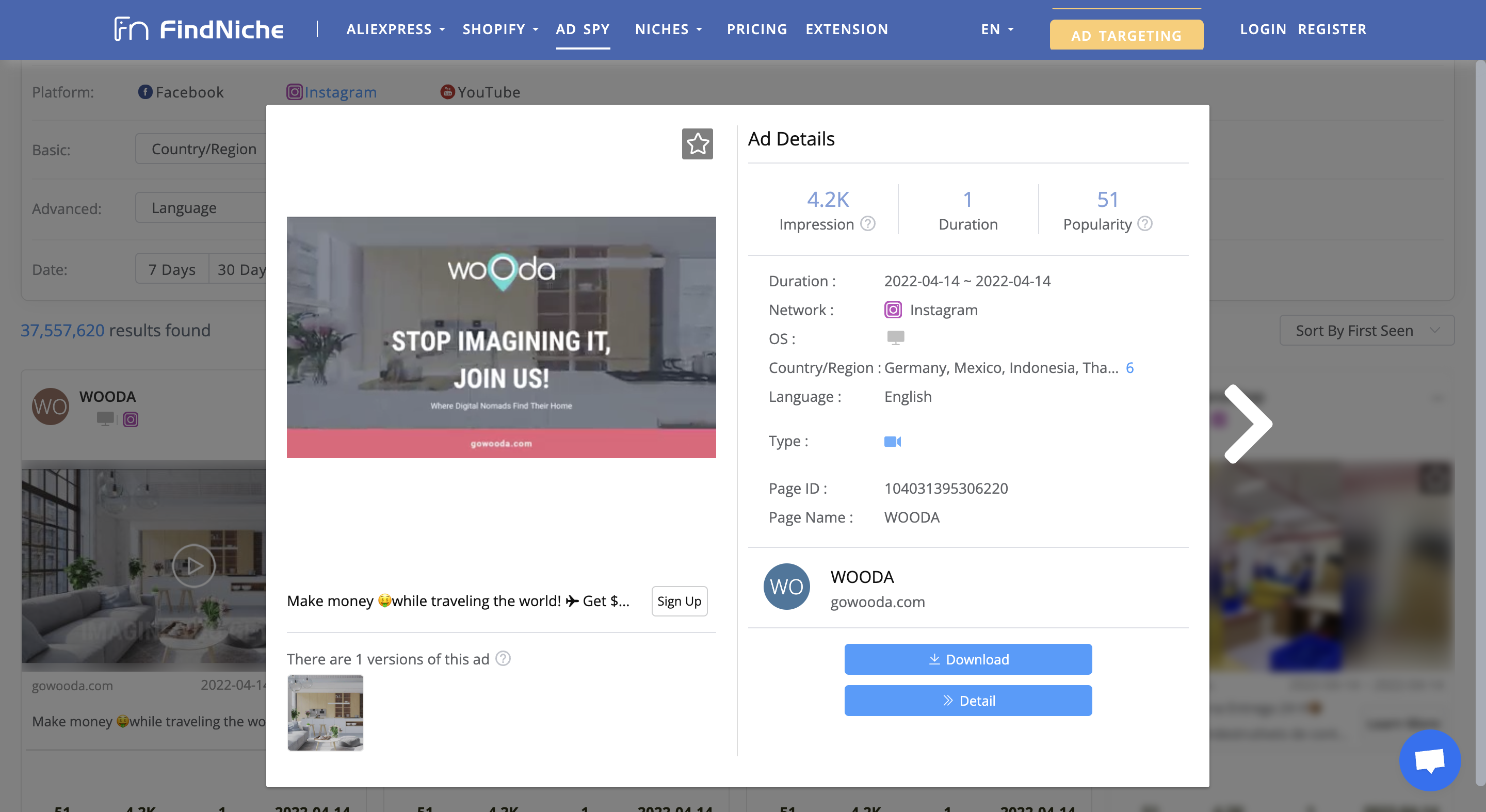Select YouTube platform filter
The width and height of the screenshot is (1486, 812).
pos(480,92)
